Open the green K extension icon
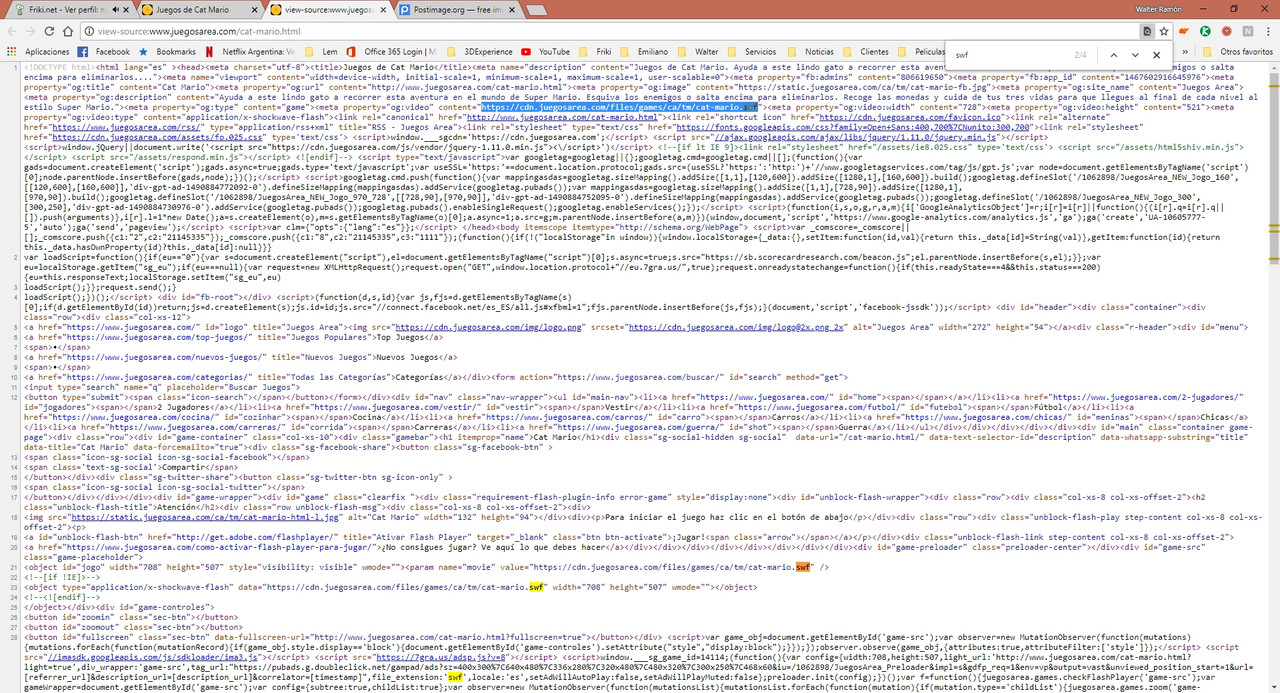Image resolution: width=1280 pixels, height=693 pixels. pyautogui.click(x=1207, y=31)
